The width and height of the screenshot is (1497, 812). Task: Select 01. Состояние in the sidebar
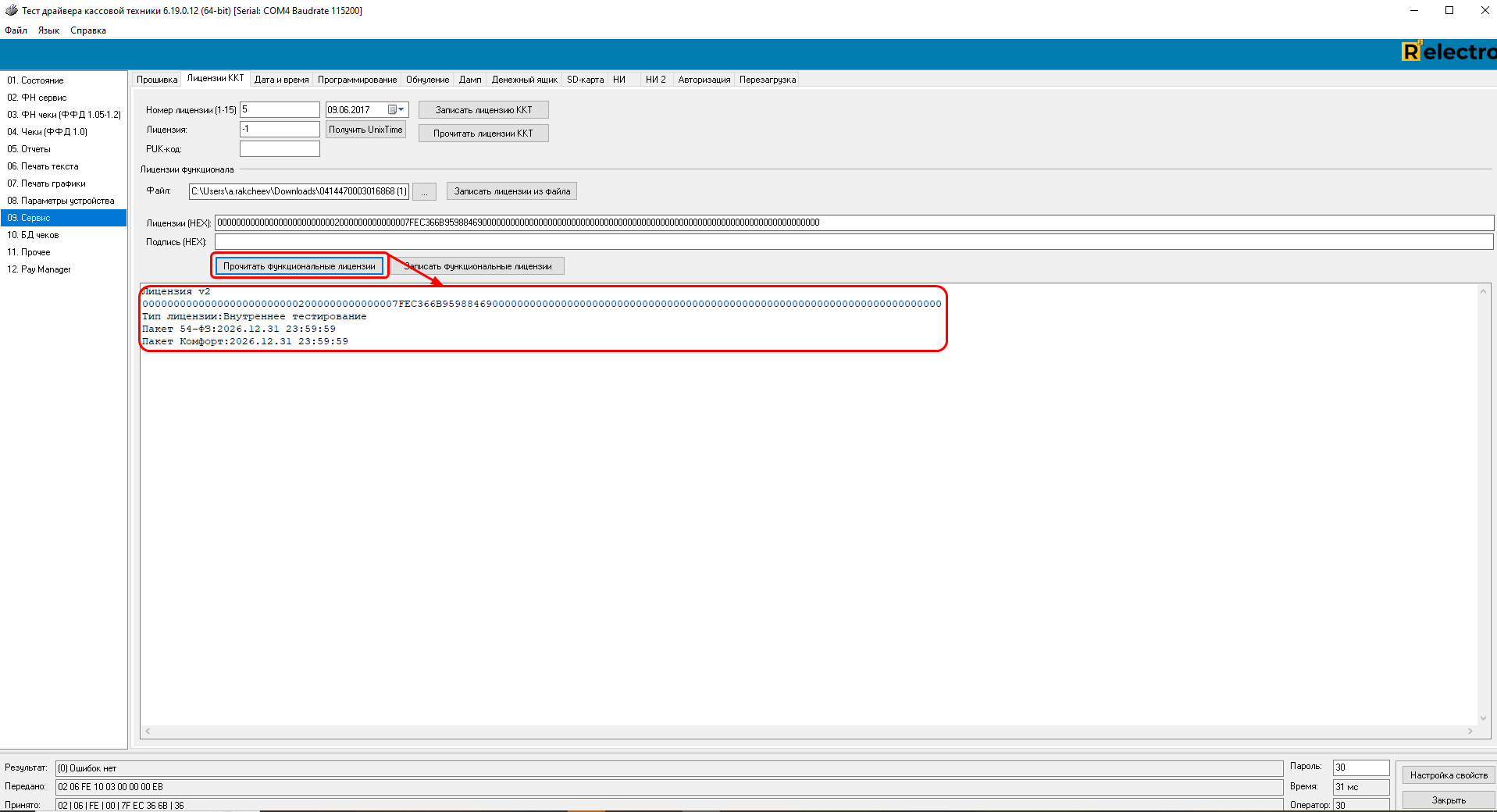pyautogui.click(x=35, y=80)
